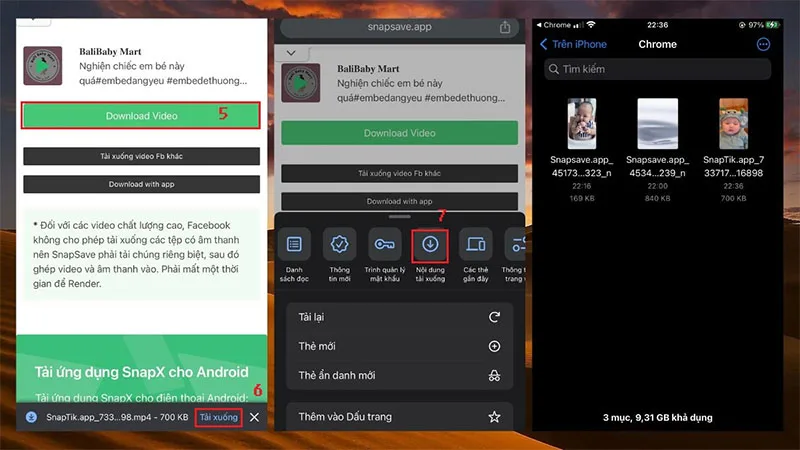Viewport: 800px width, 450px height.
Task: Select 'Thẻ ẩn danh mới' menu entry
Action: tap(399, 376)
